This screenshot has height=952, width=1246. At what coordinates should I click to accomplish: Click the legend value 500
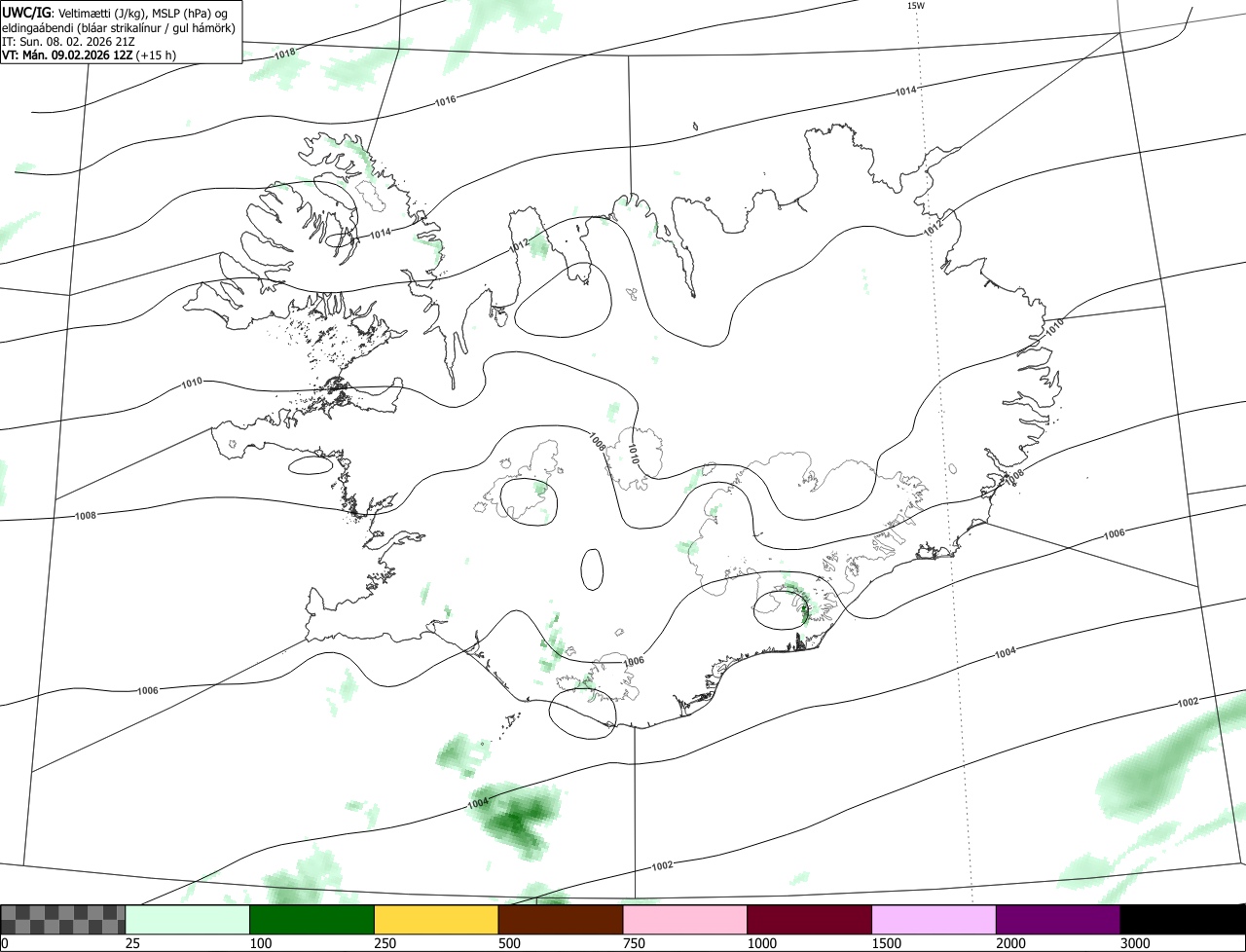(509, 943)
